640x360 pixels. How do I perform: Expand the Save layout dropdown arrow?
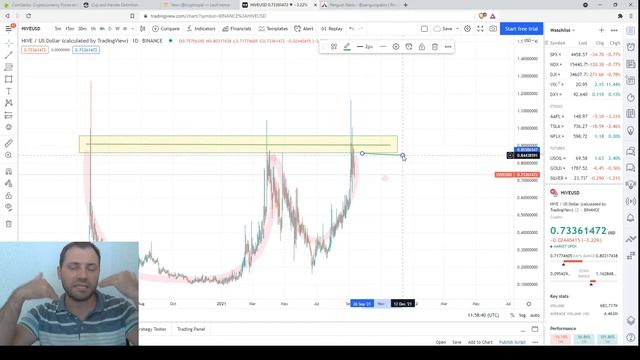coord(457,29)
